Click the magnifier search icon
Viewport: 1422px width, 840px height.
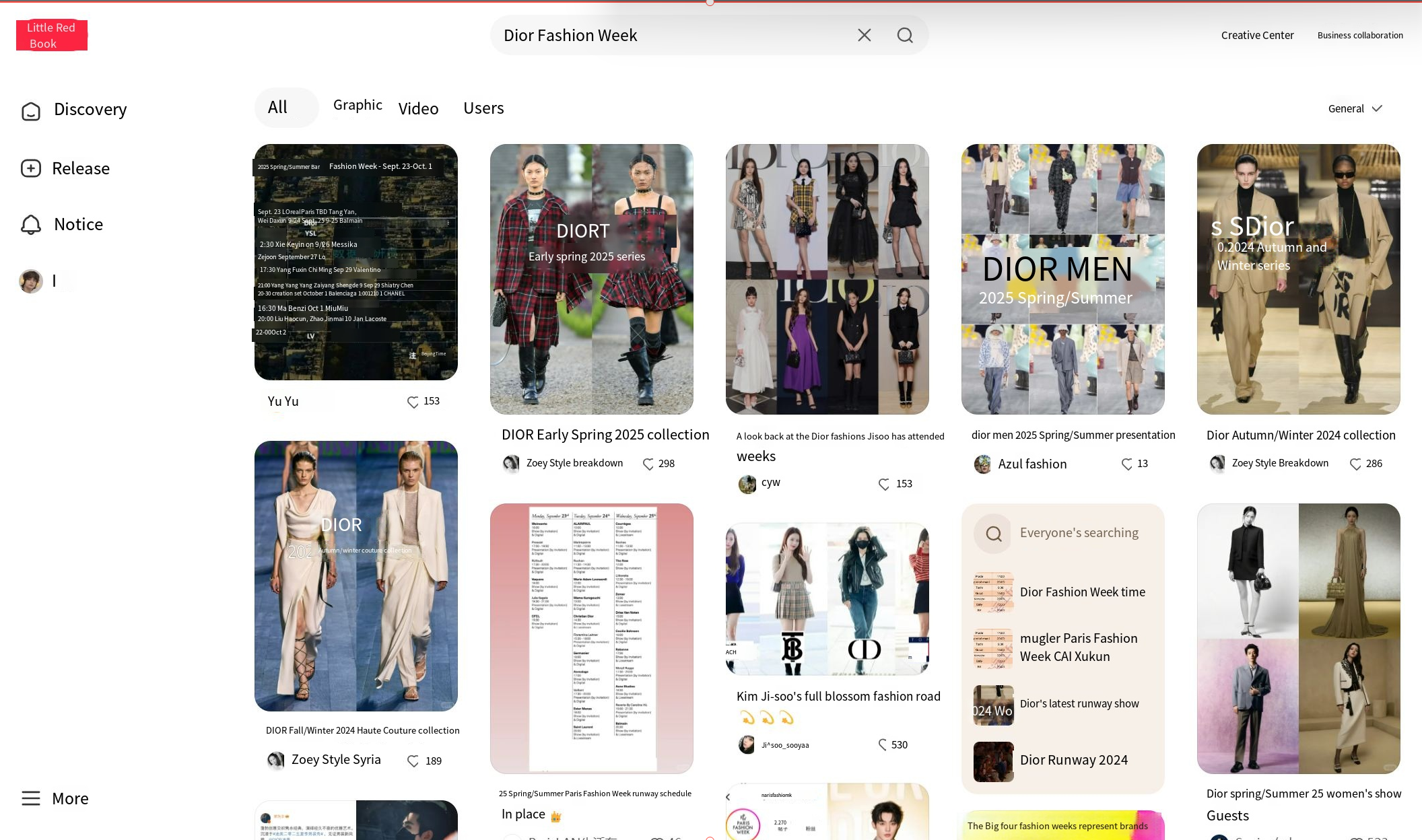[905, 35]
